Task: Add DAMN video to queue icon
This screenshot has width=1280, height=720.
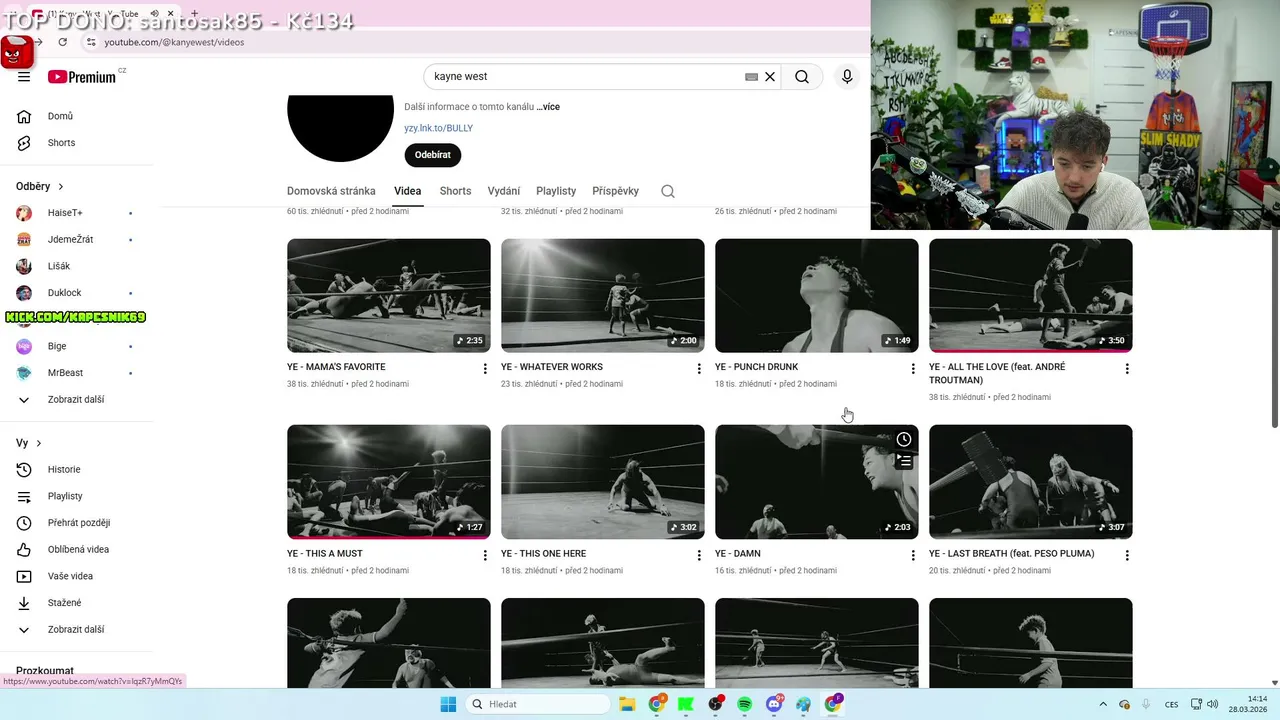Action: click(904, 461)
